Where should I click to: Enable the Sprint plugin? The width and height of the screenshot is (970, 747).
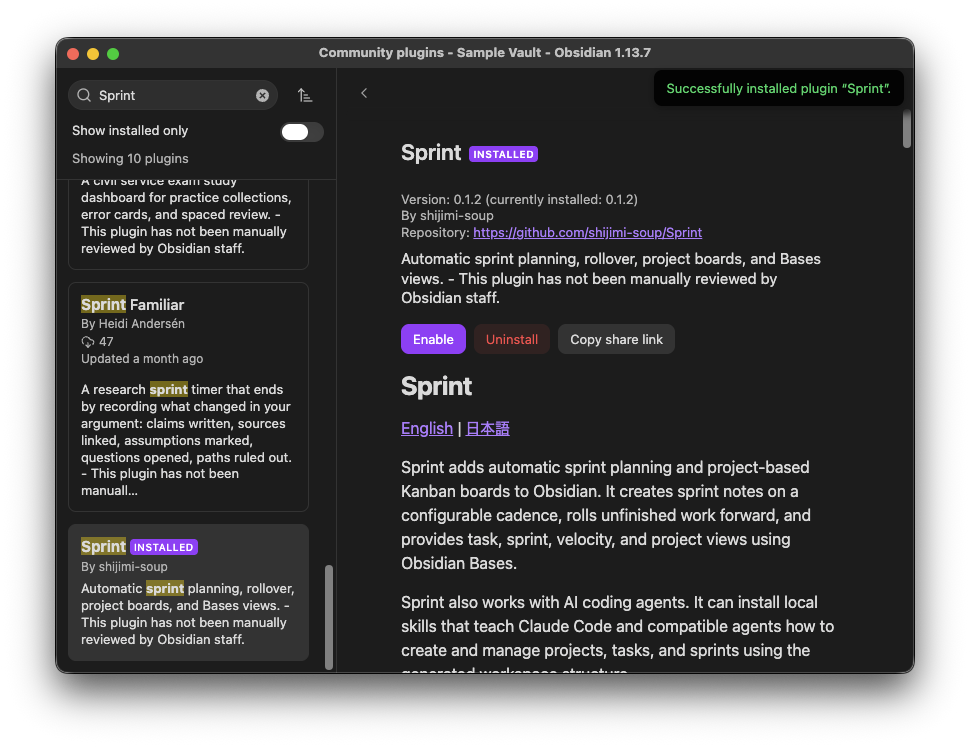point(433,339)
